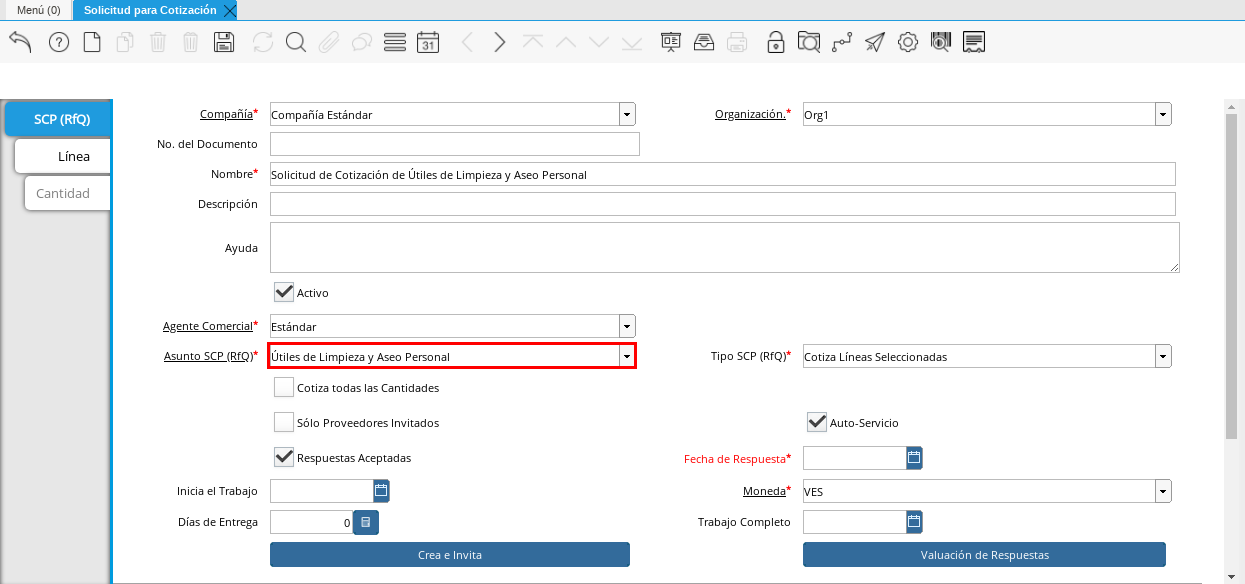The height and width of the screenshot is (584, 1245).
Task: Open the process gear icon
Action: [908, 42]
